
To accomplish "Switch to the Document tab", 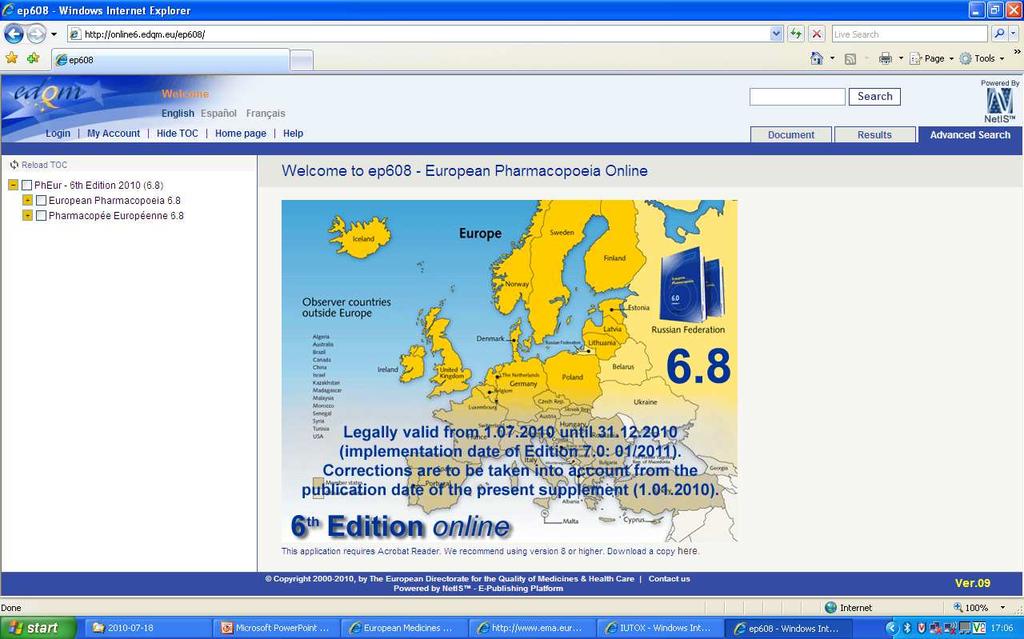I will pos(791,135).
